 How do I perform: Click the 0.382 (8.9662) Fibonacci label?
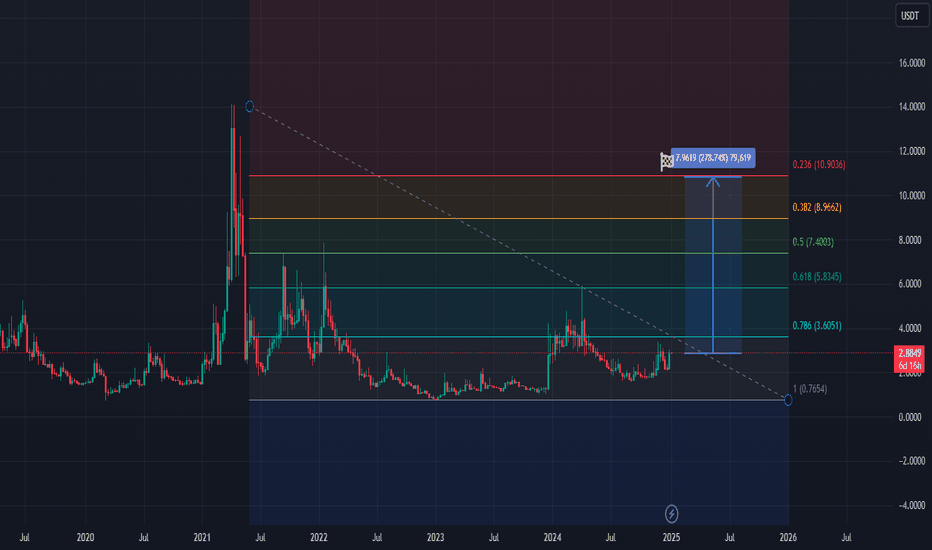pyautogui.click(x=817, y=208)
